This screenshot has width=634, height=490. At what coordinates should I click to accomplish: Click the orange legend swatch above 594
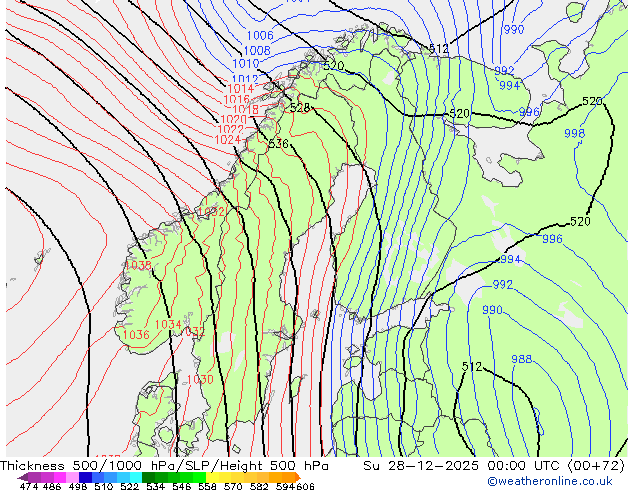click(x=288, y=477)
